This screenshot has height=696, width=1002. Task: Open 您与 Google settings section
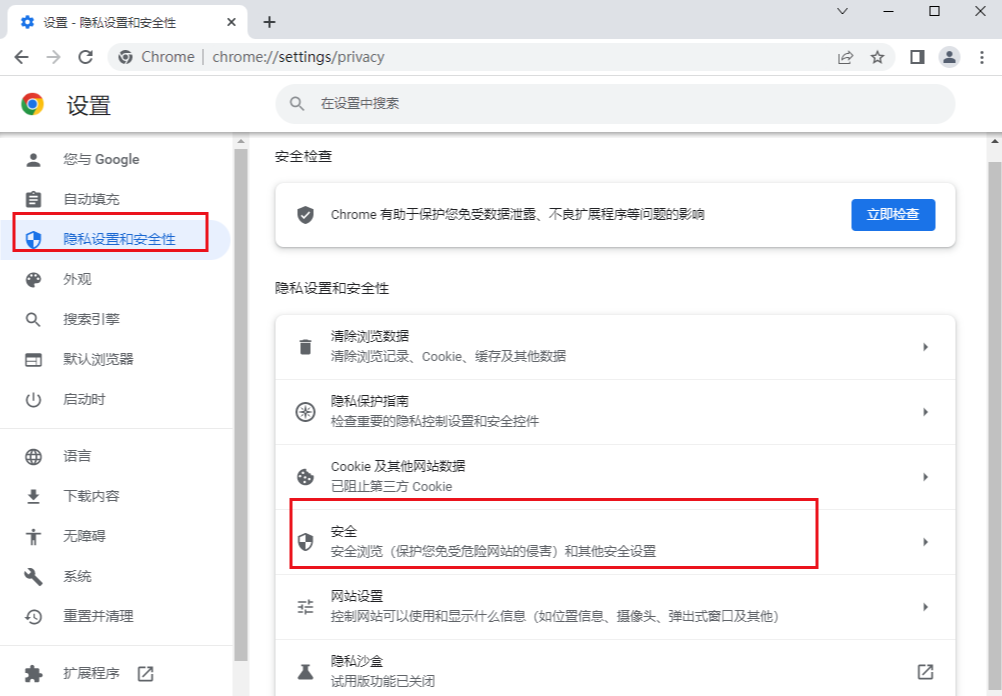116,159
